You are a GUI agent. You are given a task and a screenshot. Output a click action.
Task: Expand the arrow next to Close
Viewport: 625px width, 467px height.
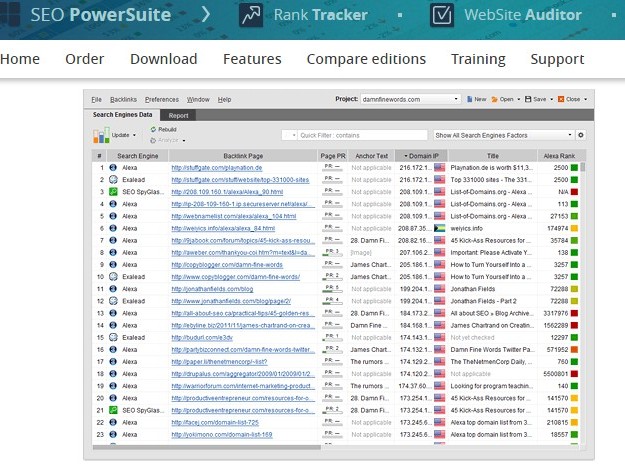coord(586,99)
